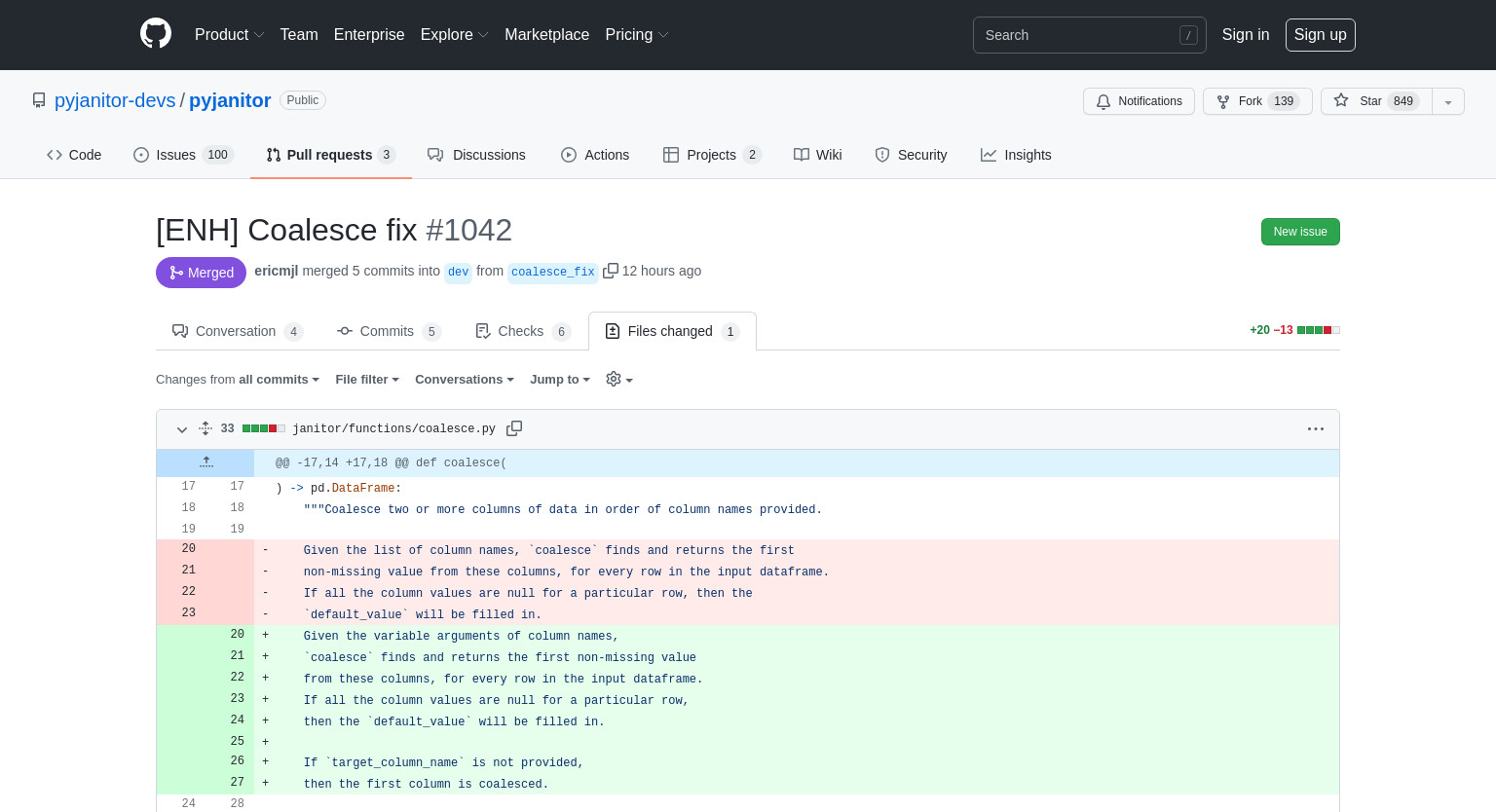Open the Security tab

(911, 155)
